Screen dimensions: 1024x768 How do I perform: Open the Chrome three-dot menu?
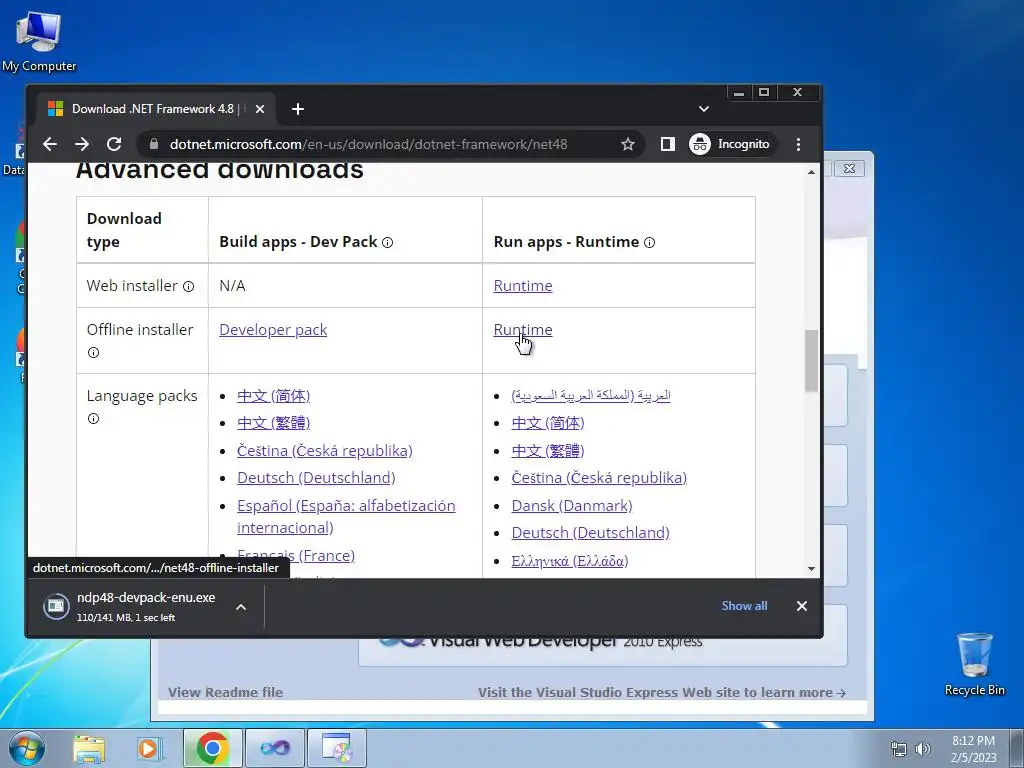click(798, 144)
